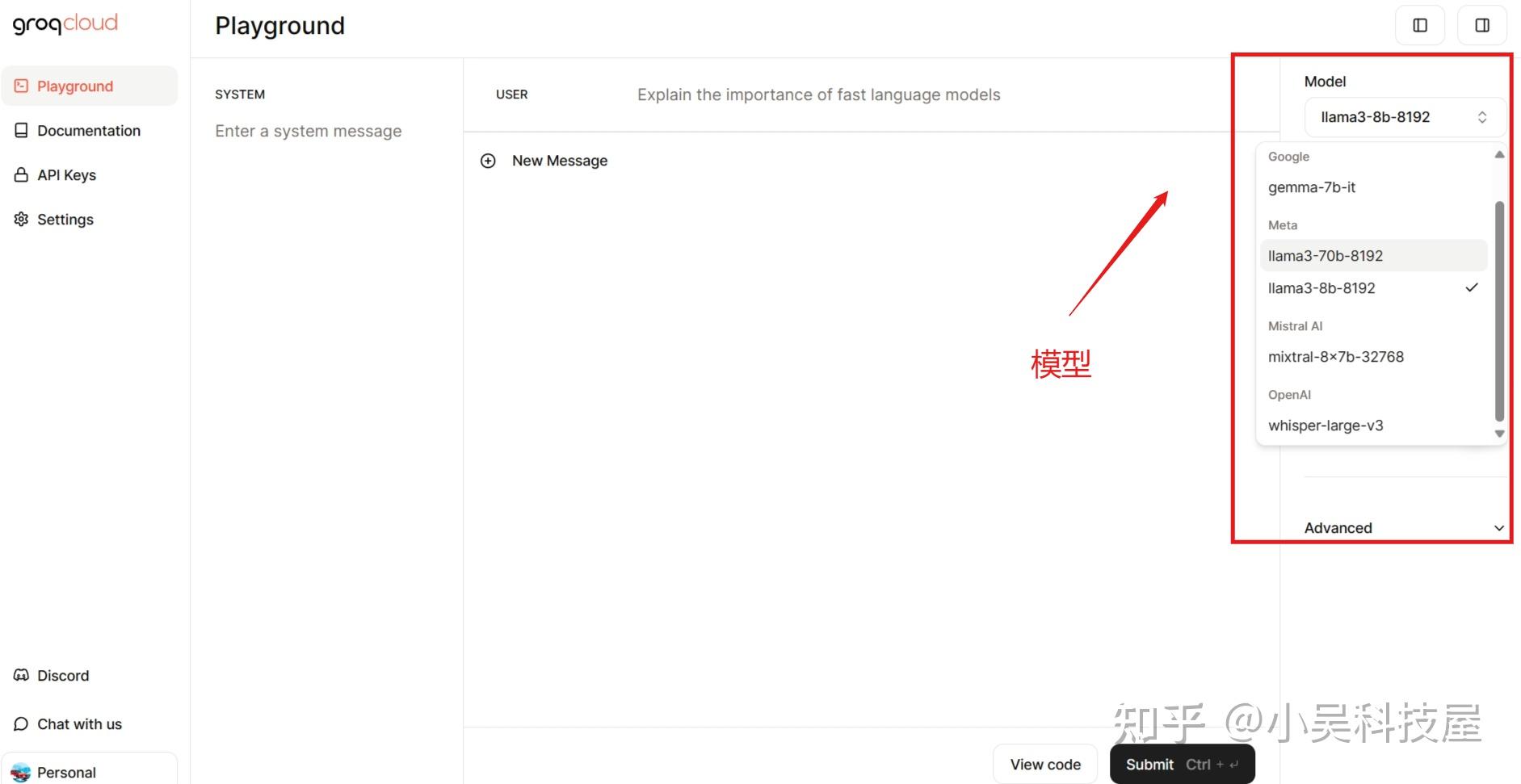Go to API Keys
Viewport: 1521px width, 784px height.
90,175
